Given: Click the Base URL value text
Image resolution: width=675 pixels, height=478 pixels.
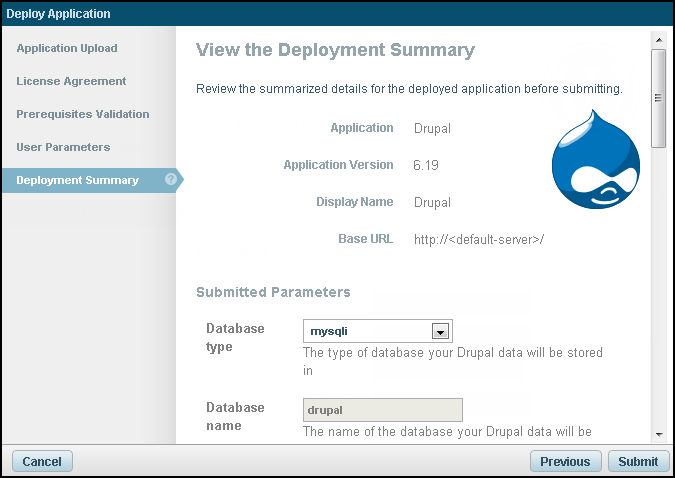Looking at the screenshot, I should [479, 239].
